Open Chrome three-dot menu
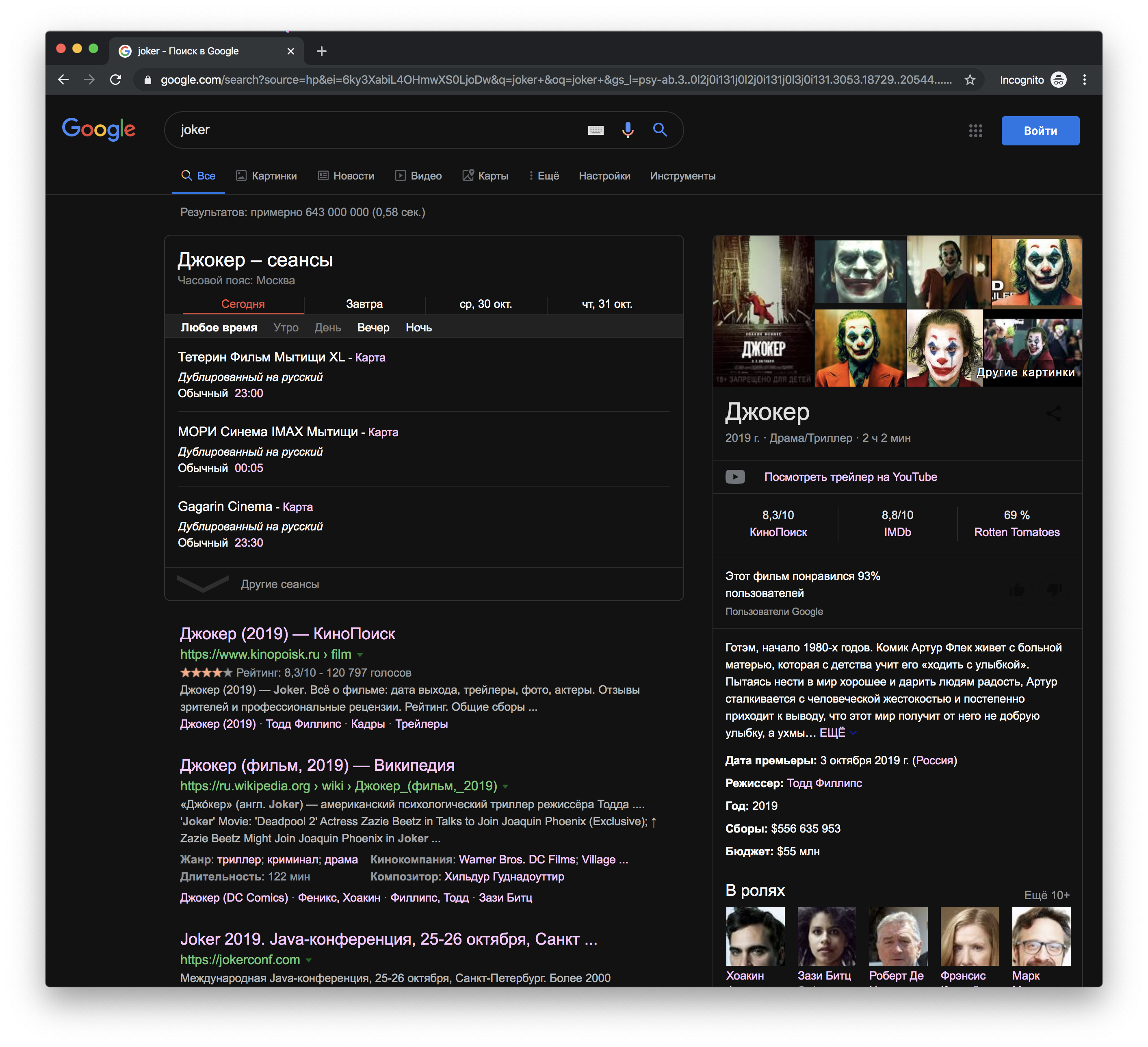 [x=1084, y=80]
